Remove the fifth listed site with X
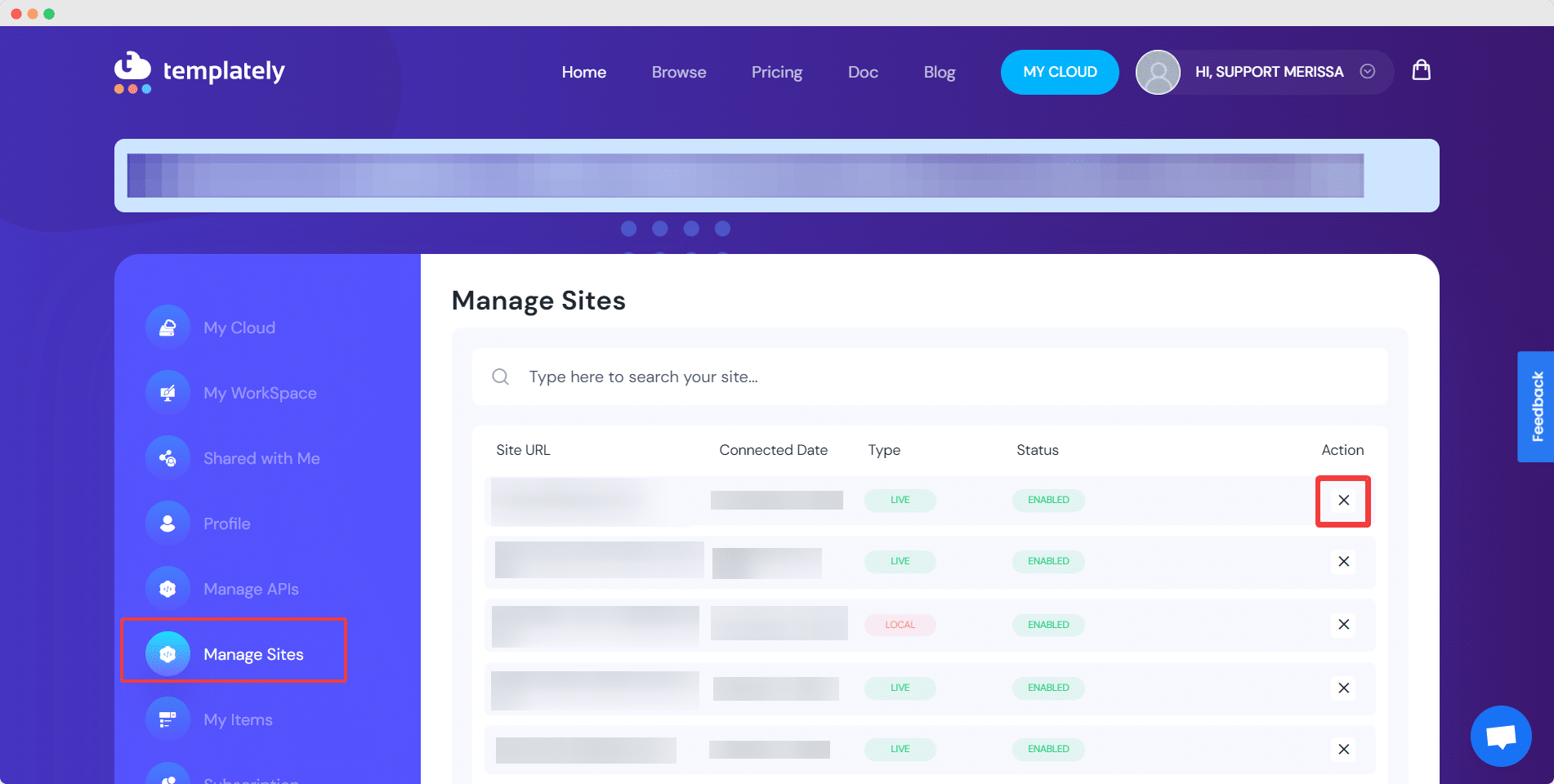Viewport: 1554px width, 784px height. tap(1343, 749)
